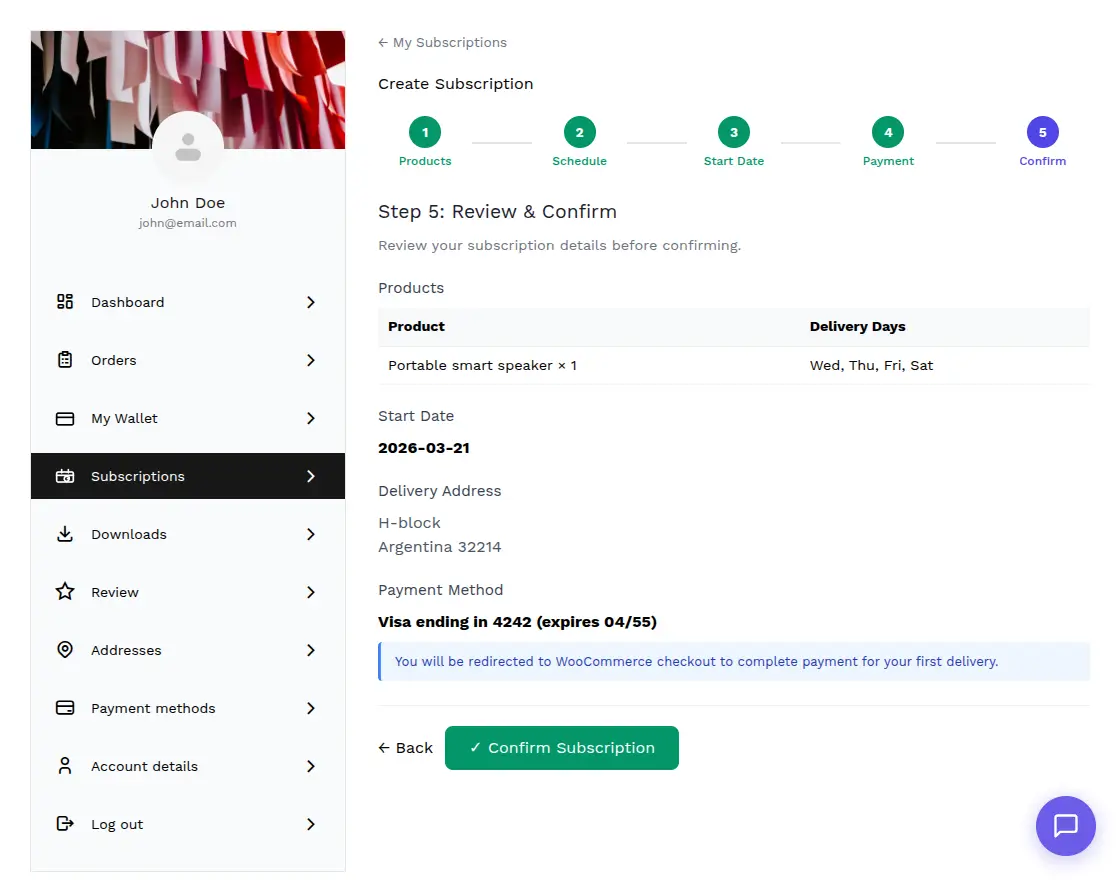Go back to previous step

[405, 748]
